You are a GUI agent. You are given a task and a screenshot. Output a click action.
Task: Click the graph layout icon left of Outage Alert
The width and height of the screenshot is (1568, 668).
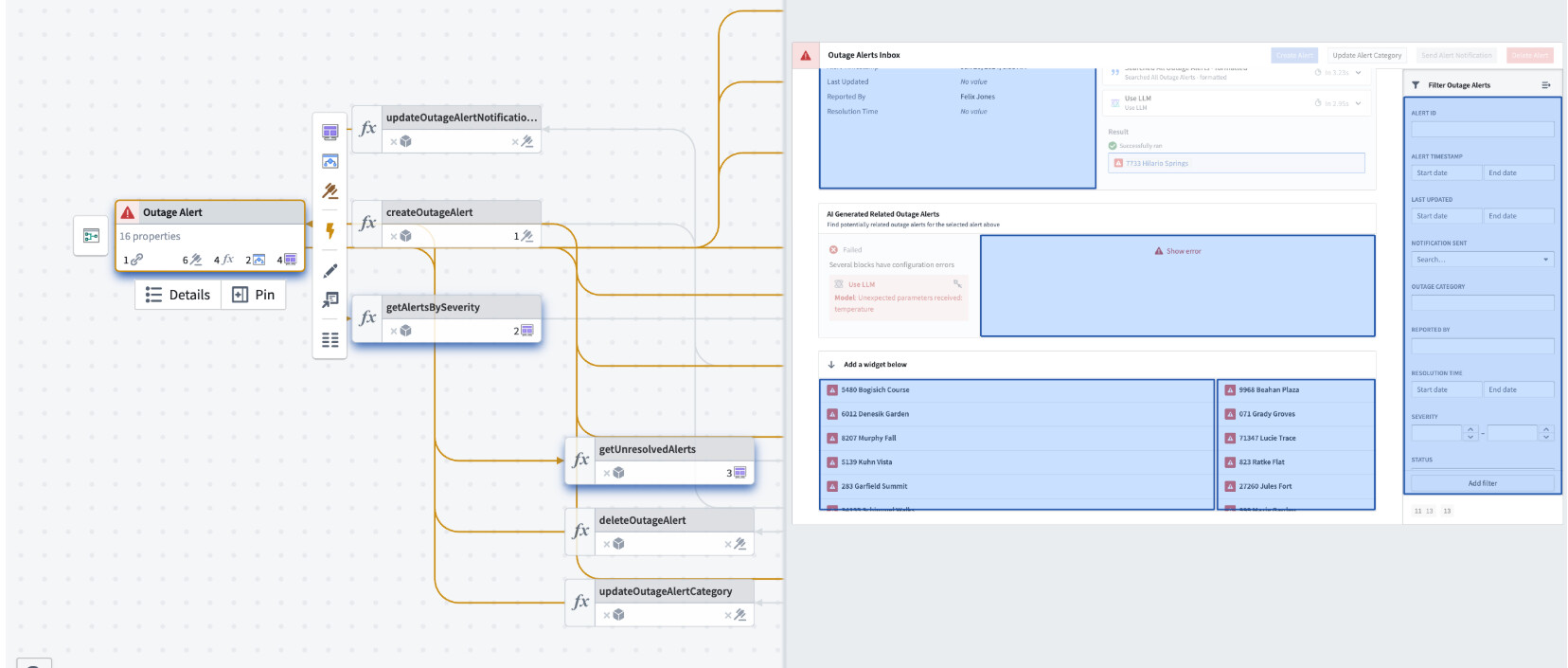tap(92, 236)
